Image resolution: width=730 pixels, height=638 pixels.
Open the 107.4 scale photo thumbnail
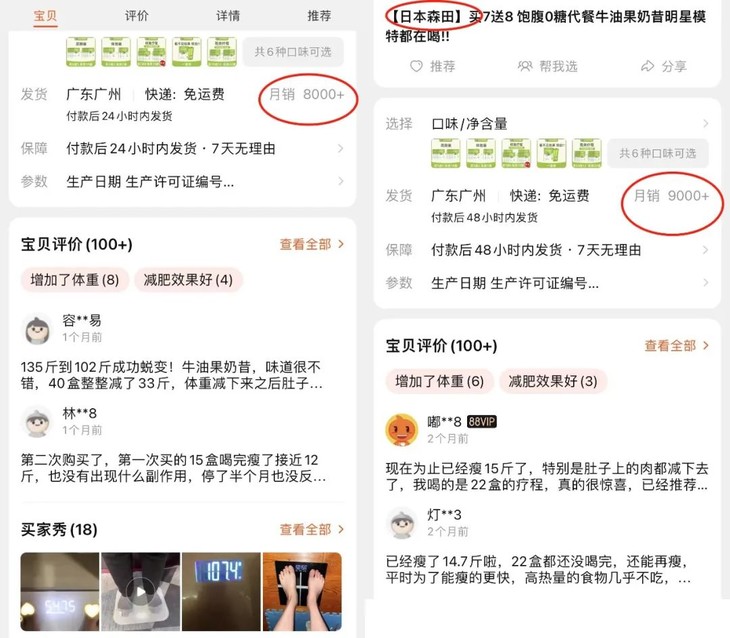221,591
